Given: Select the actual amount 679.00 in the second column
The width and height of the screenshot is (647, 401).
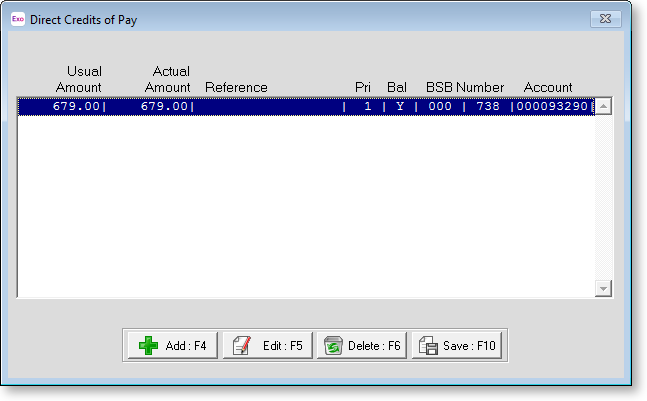Looking at the screenshot, I should tap(164, 106).
